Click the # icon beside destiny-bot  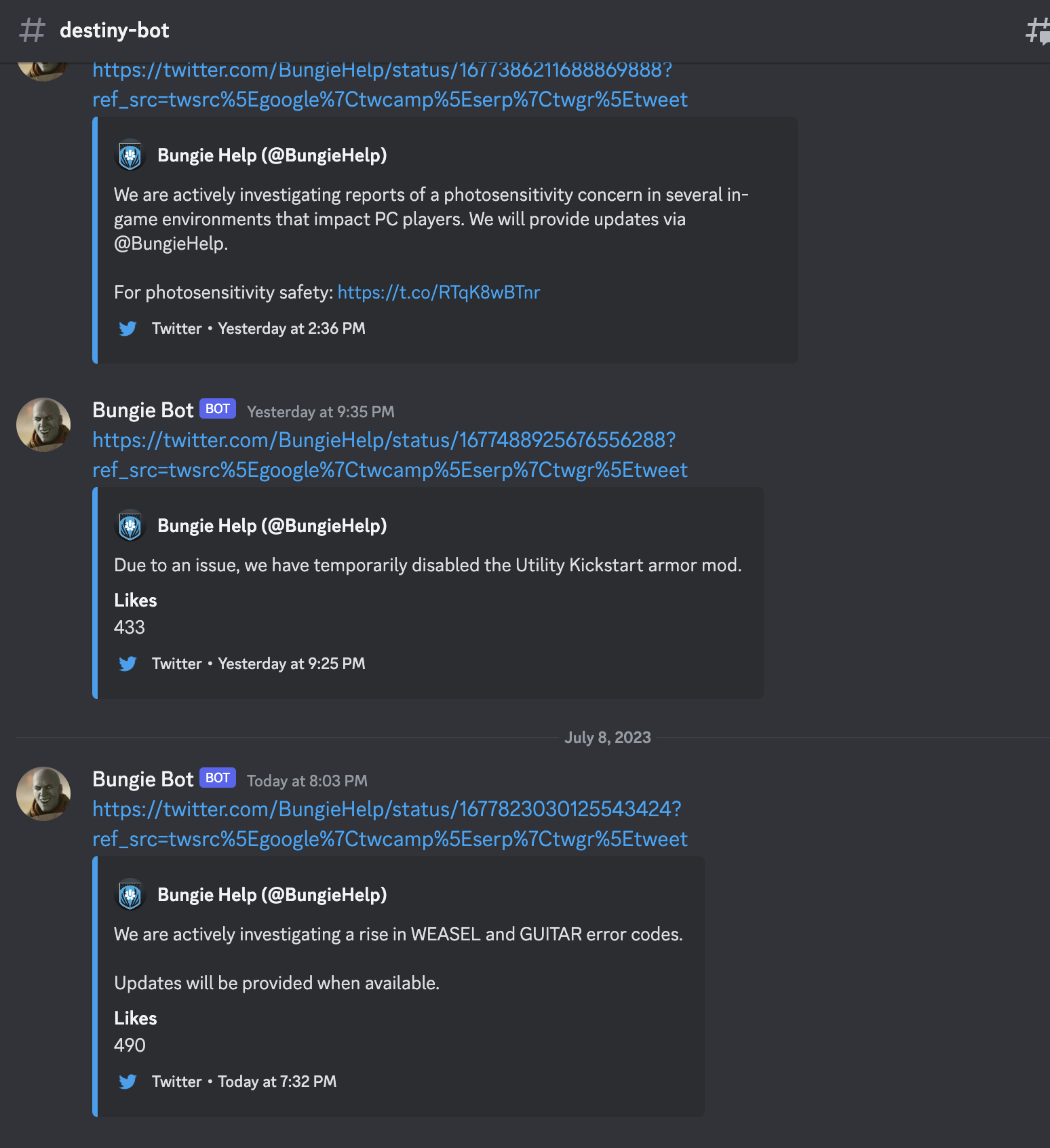32,30
